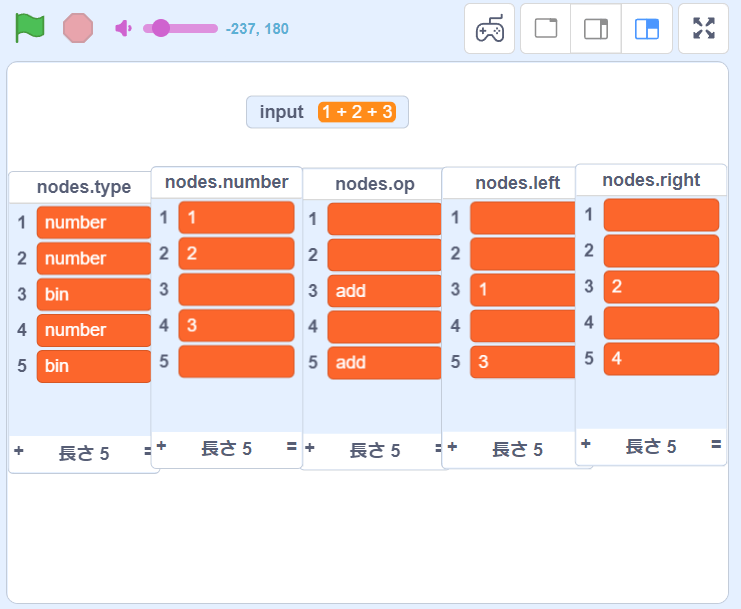
Task: Click plus icon on nodes.number list
Action: (x=162, y=447)
